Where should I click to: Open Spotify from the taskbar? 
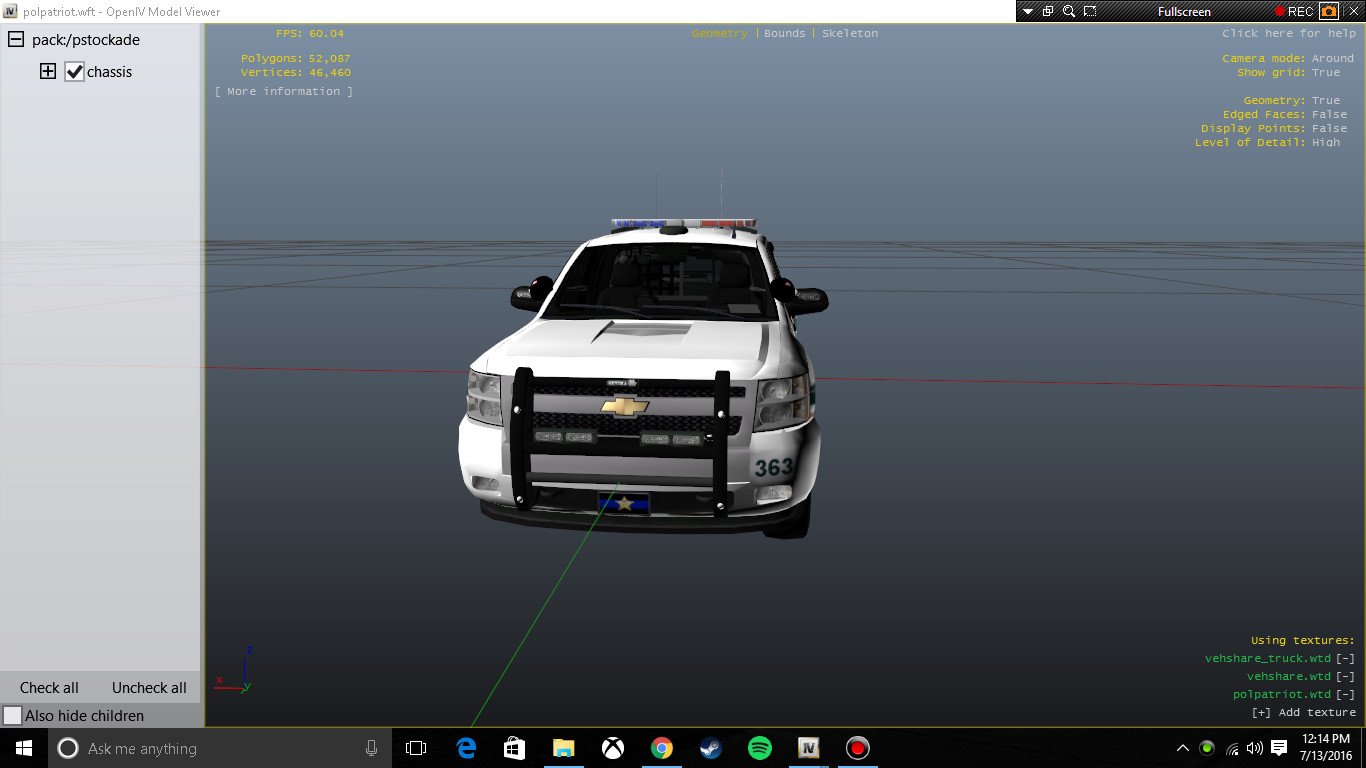click(760, 748)
